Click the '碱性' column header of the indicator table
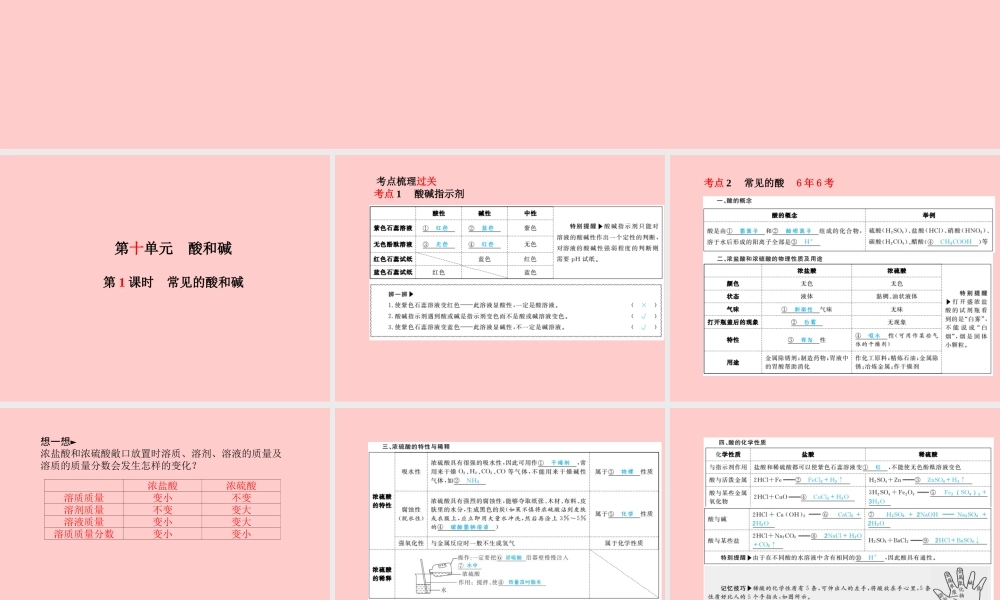The image size is (1000, 600). [x=485, y=213]
